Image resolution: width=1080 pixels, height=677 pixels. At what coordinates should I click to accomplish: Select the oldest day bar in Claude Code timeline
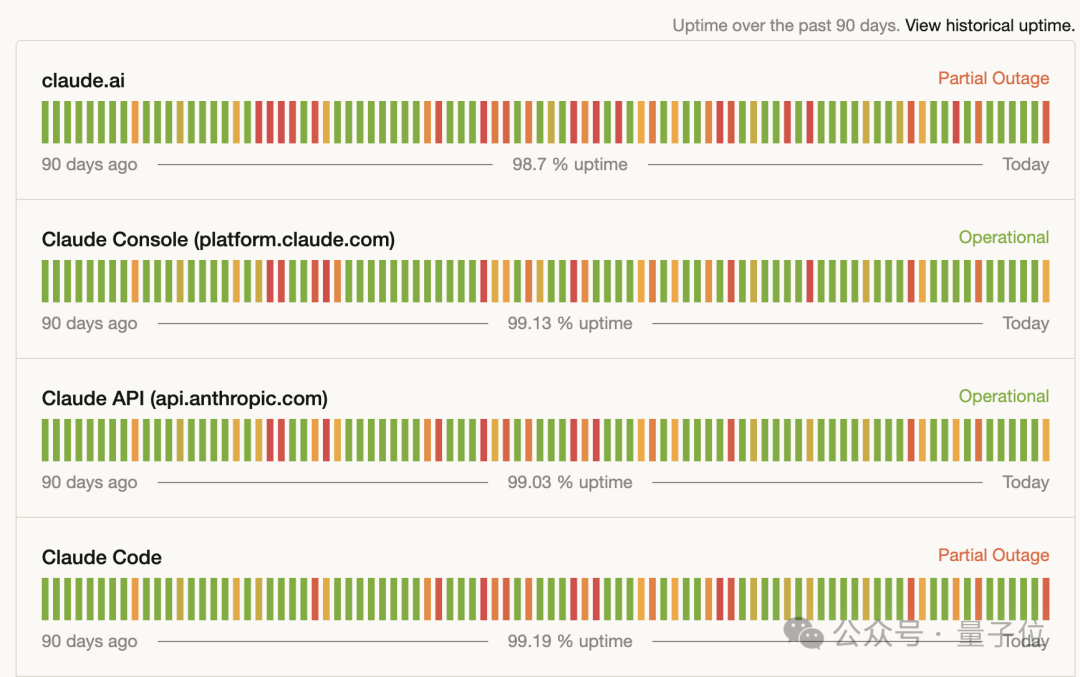[45, 599]
